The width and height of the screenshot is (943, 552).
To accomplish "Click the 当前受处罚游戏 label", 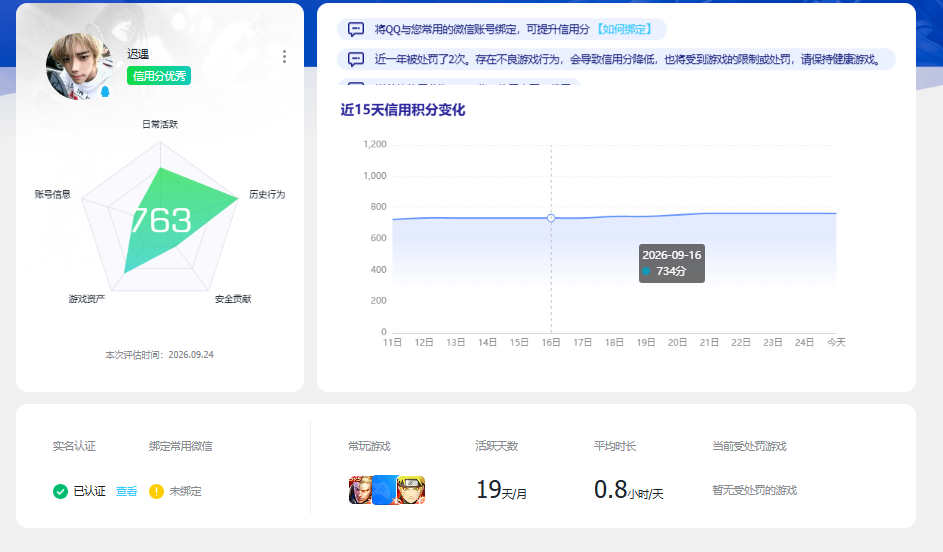I will [x=749, y=446].
